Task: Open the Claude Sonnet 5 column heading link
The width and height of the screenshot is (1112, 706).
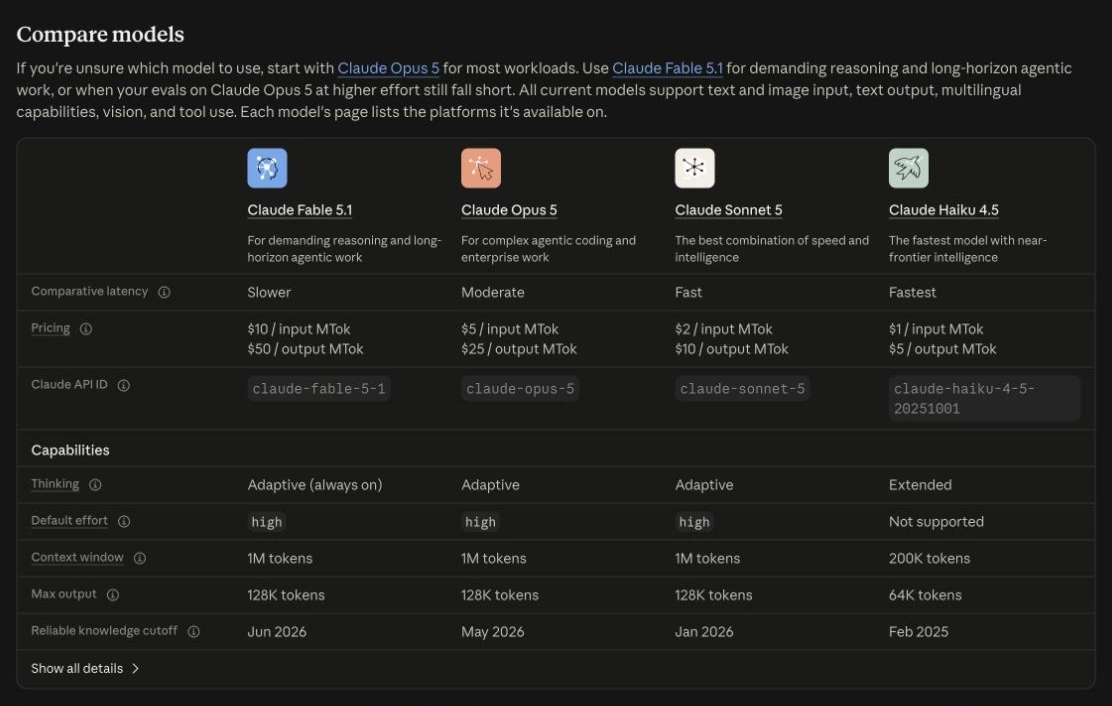Action: [x=728, y=210]
